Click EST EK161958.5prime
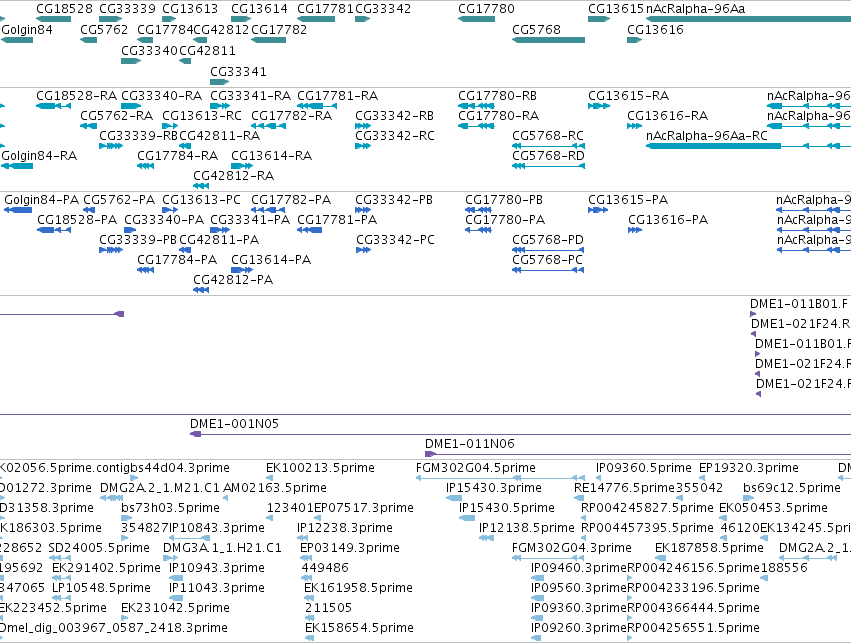This screenshot has height=643, width=851. 309,599
